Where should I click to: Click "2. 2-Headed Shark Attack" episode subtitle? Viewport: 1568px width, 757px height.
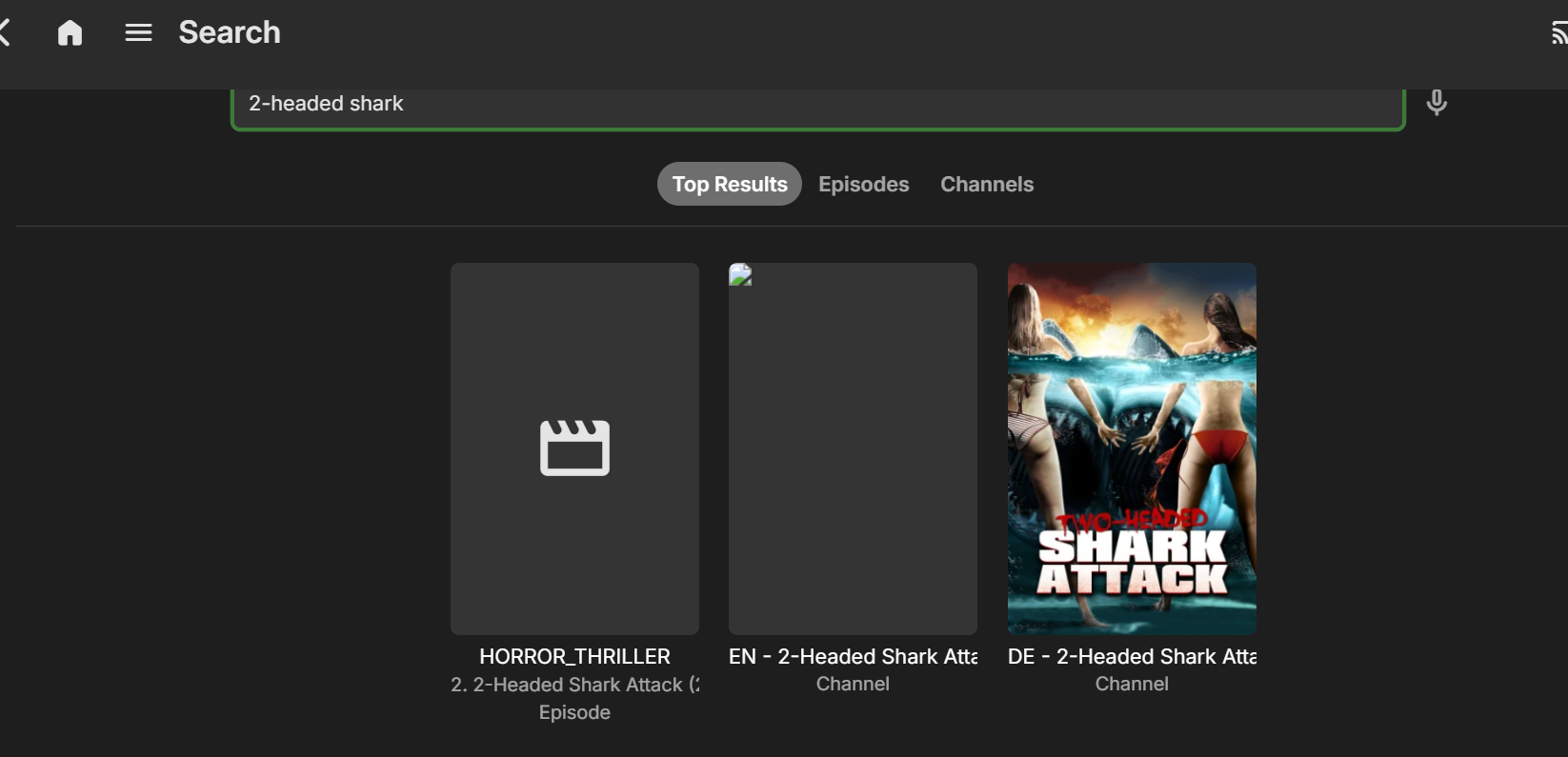[574, 685]
